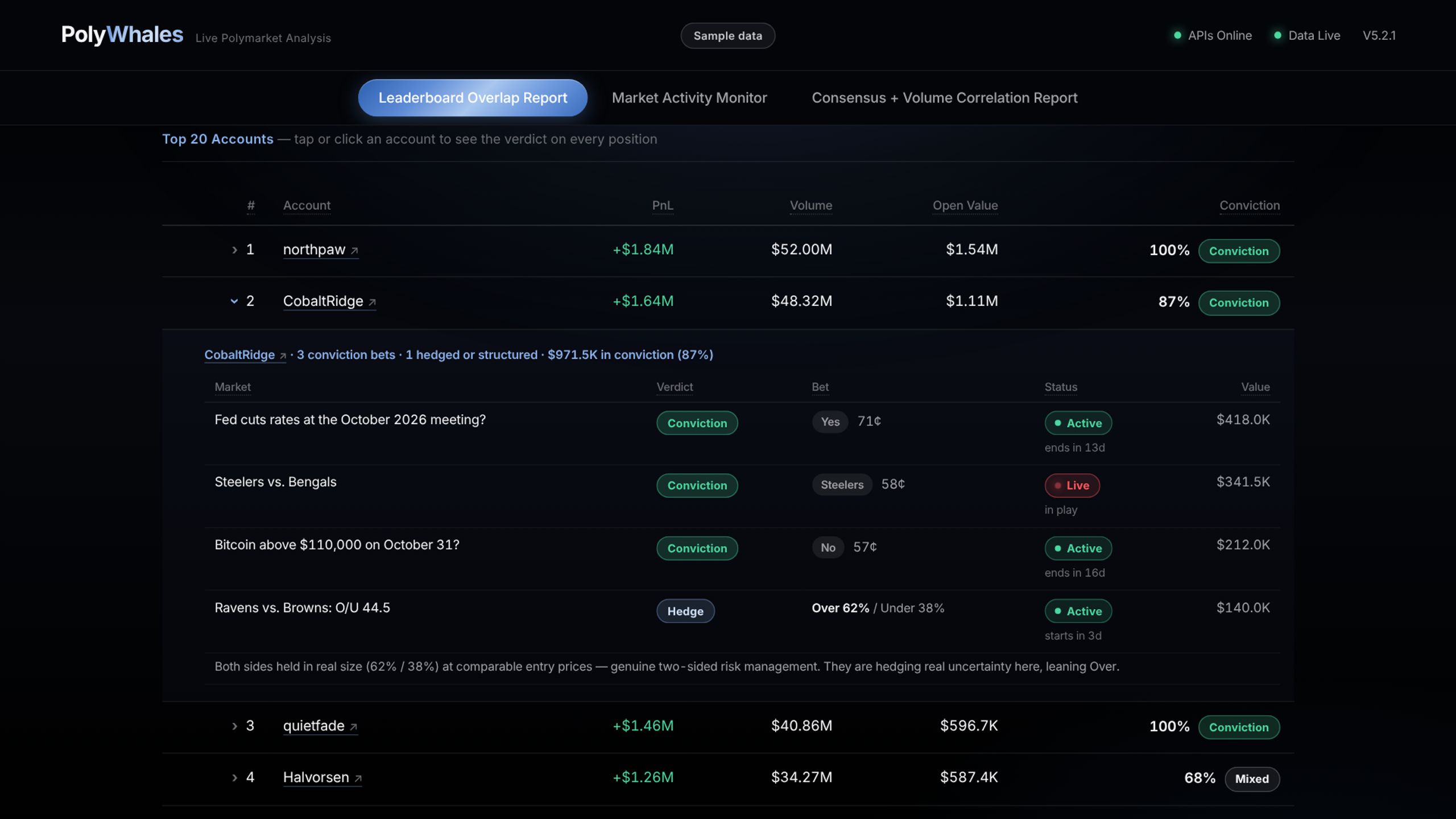Click the Verdict header in positions table
Viewport: 1456px width, 819px height.
(x=675, y=387)
